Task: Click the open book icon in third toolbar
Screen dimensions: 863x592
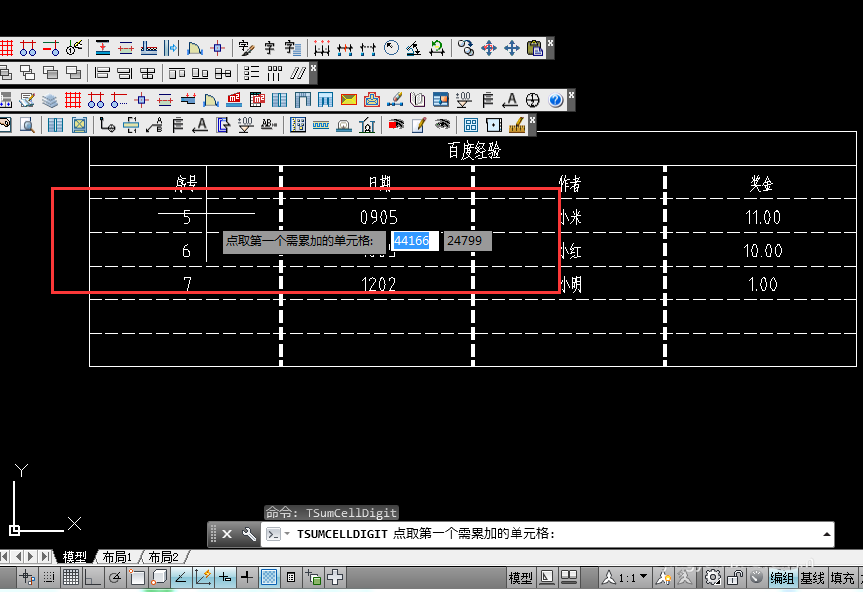Action: 417,100
